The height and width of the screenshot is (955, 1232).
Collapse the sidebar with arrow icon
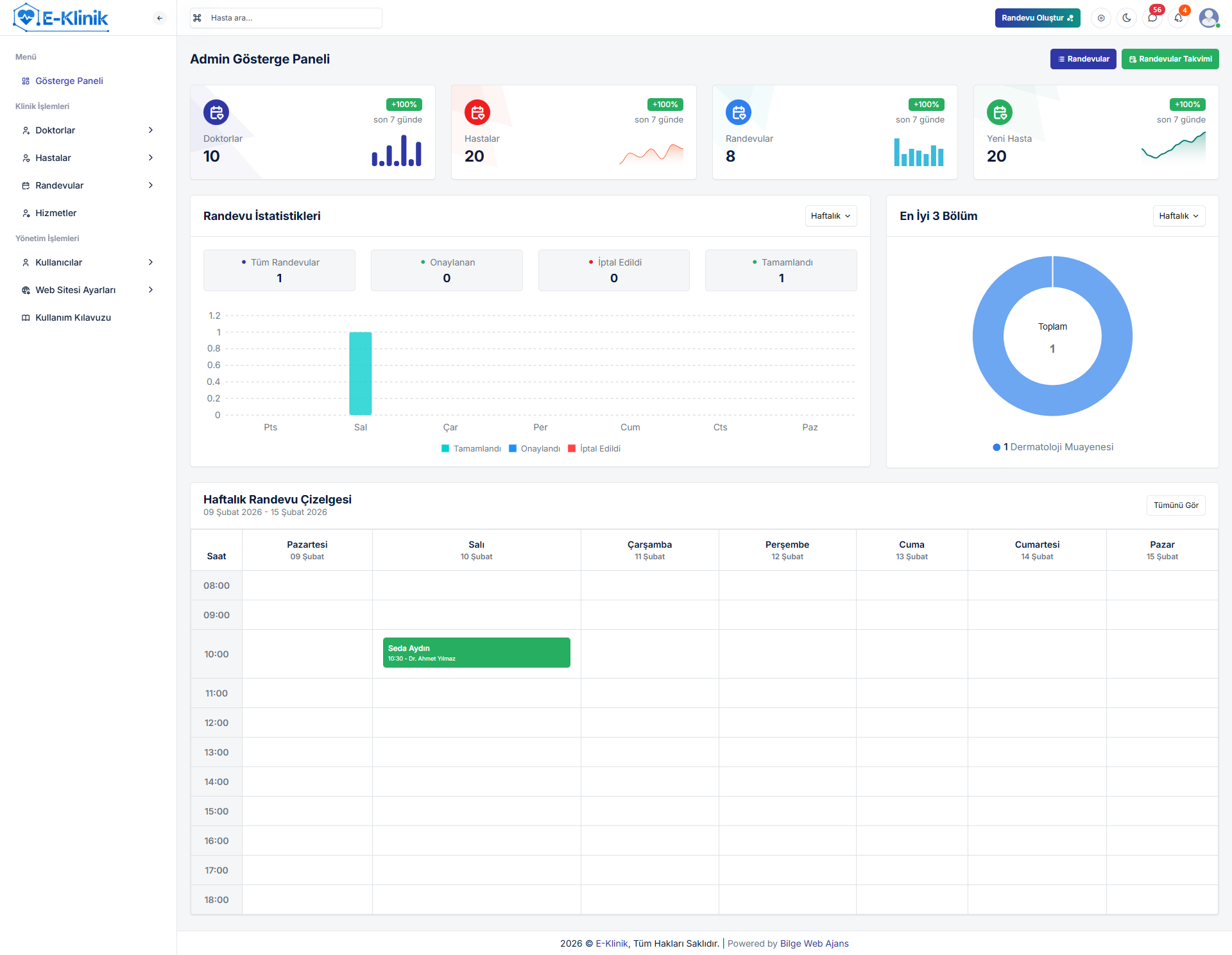coord(160,18)
